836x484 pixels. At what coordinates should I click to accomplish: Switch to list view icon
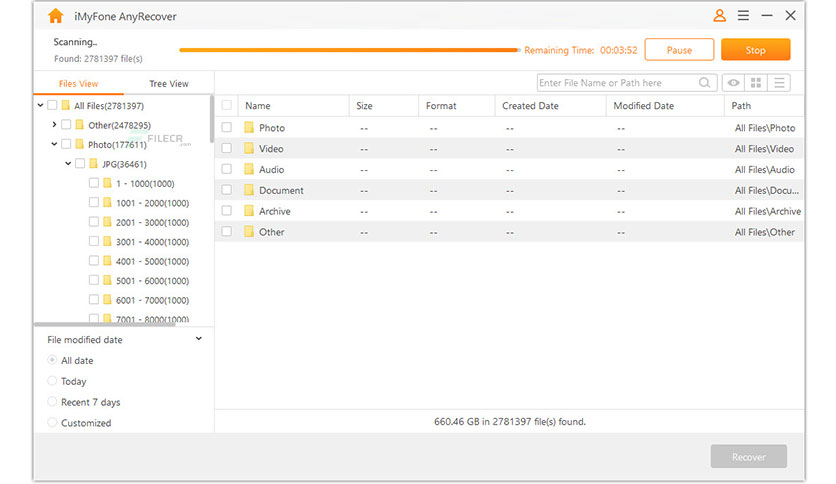[780, 83]
